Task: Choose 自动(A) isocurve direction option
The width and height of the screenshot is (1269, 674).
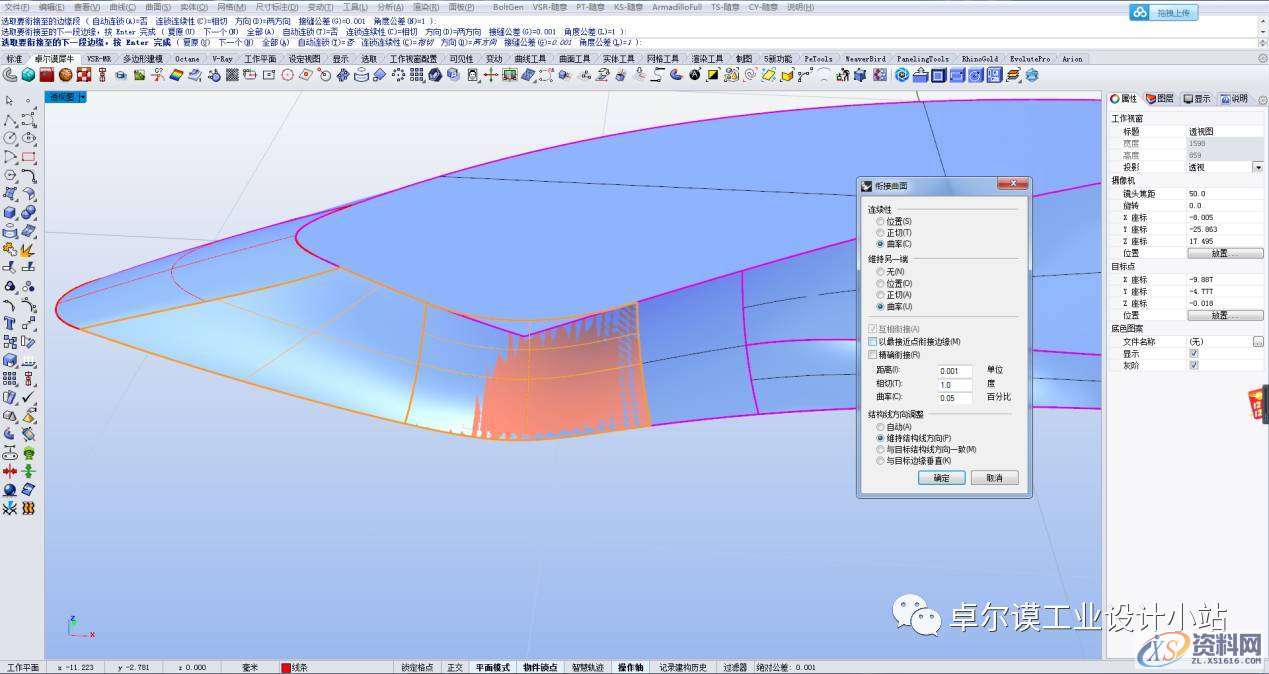Action: pos(880,427)
